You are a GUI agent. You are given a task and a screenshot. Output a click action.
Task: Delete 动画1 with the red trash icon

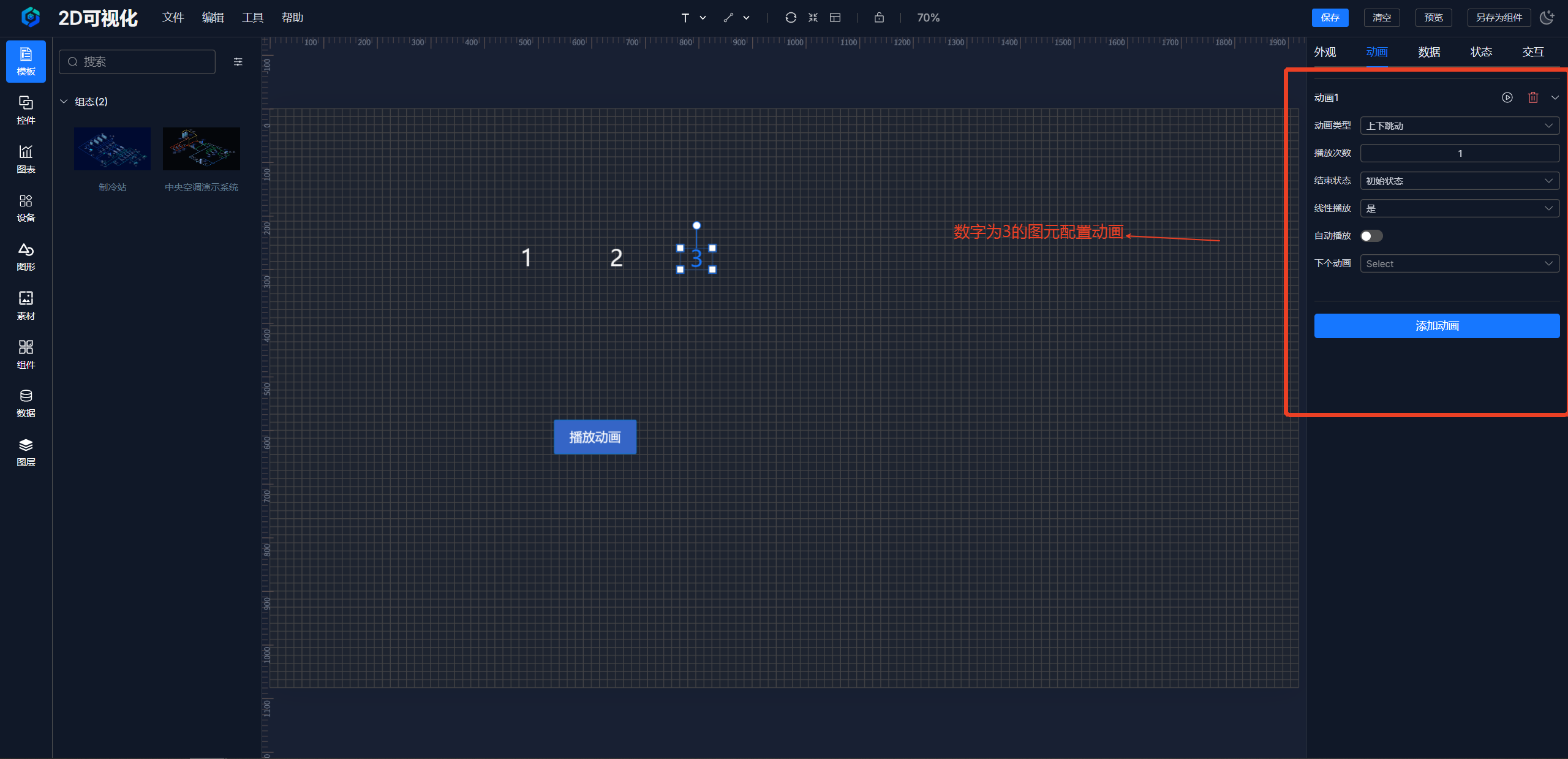click(x=1532, y=97)
